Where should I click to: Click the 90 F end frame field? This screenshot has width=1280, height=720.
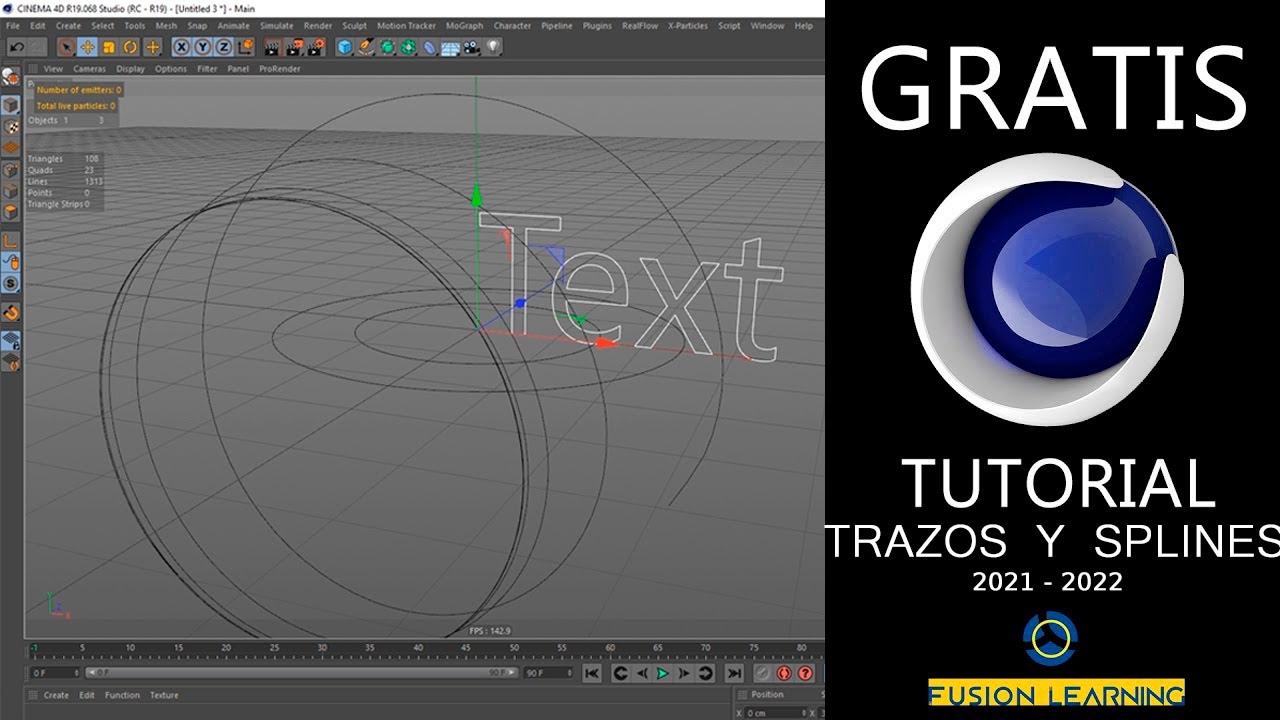[x=546, y=673]
